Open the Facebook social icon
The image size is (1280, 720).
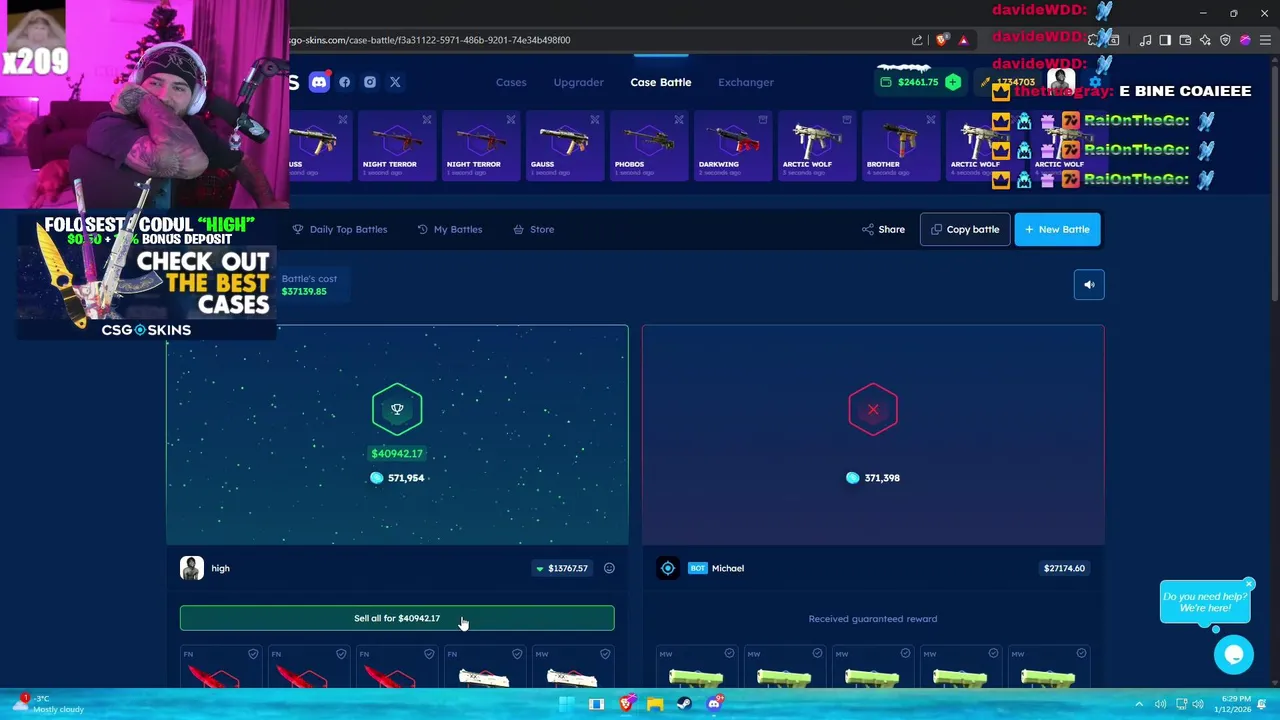click(345, 82)
